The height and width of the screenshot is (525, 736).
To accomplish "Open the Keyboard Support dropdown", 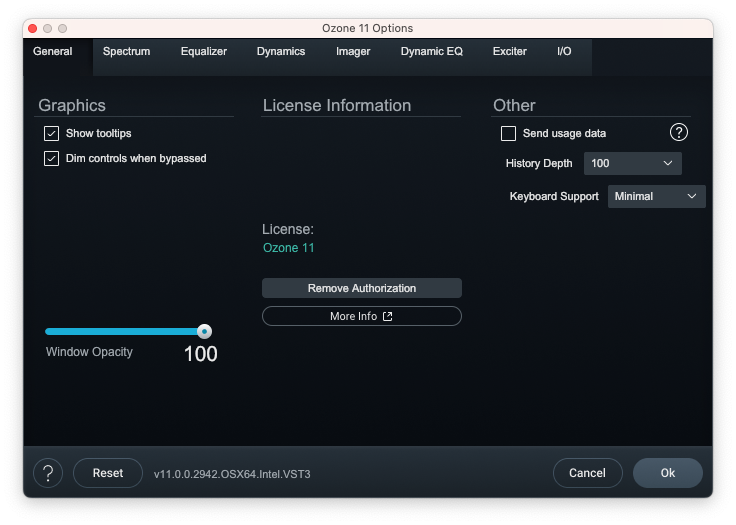I will pyautogui.click(x=656, y=196).
